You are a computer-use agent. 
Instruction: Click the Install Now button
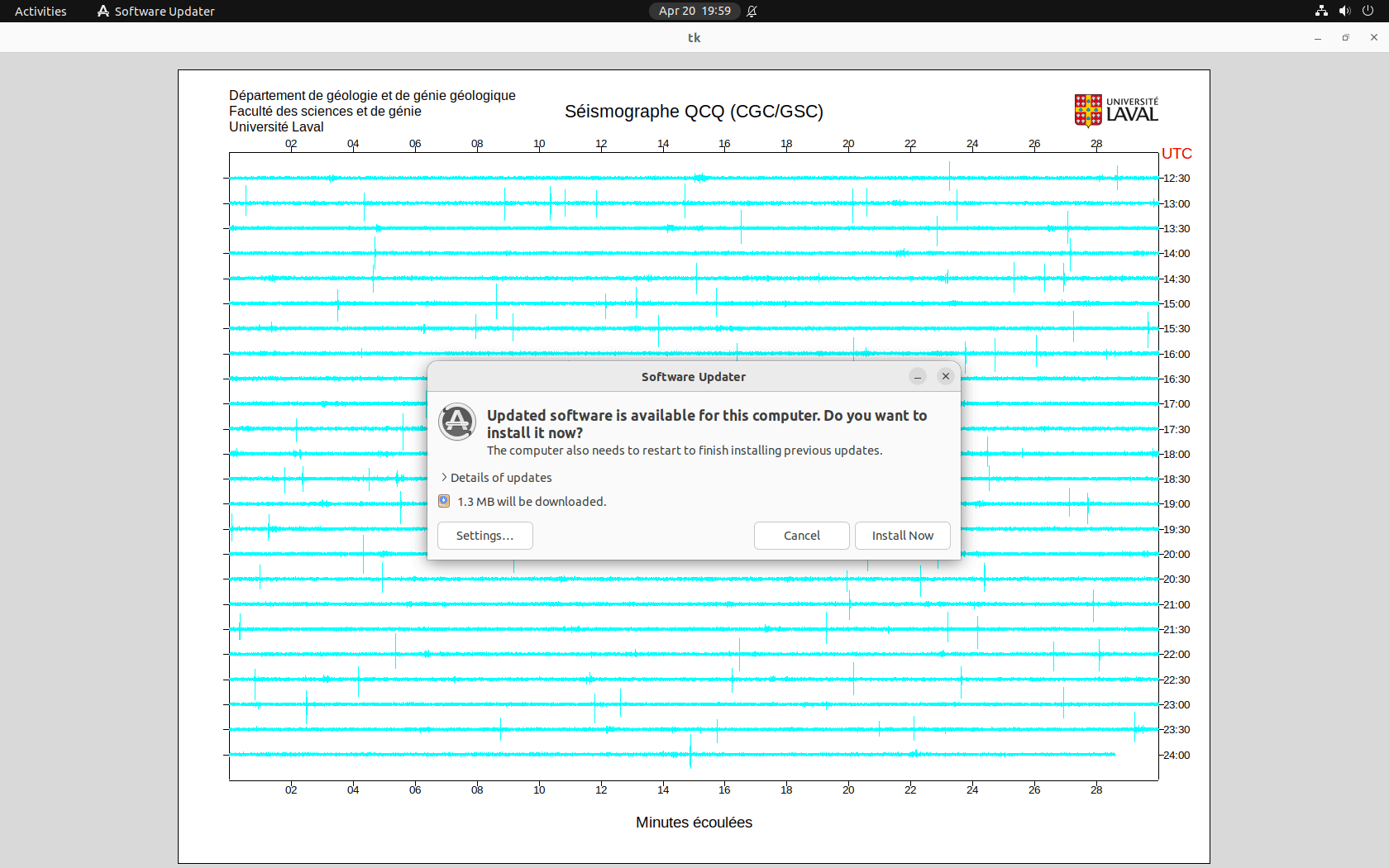(x=902, y=536)
